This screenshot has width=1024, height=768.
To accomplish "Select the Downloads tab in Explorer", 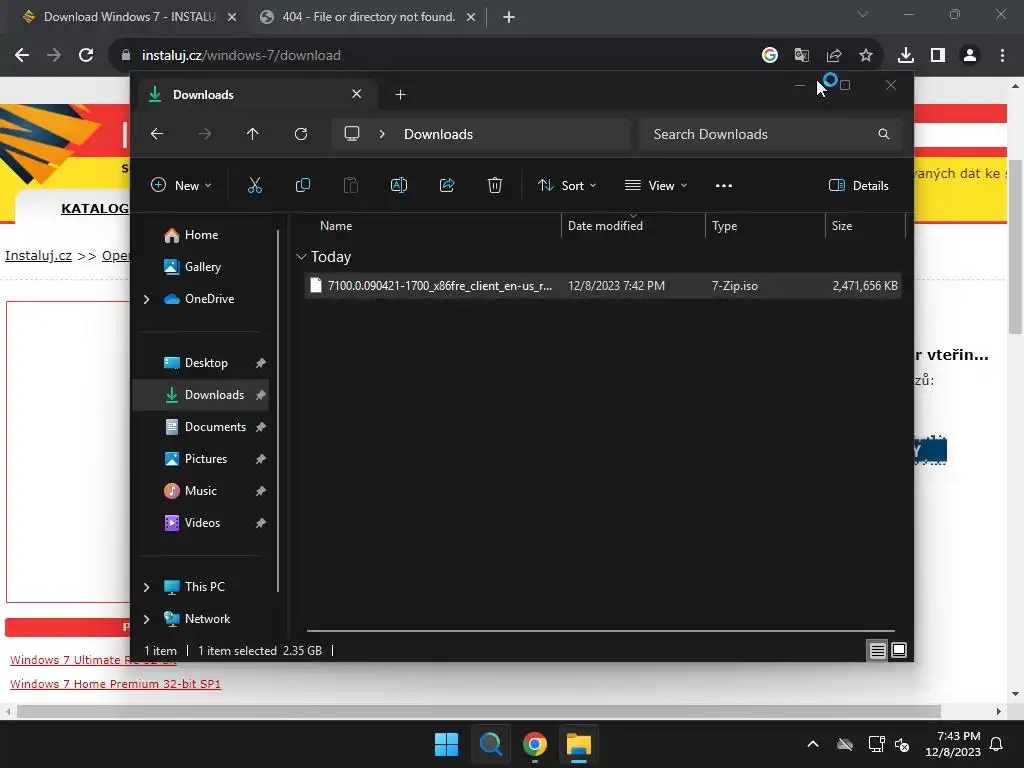I will (255, 95).
